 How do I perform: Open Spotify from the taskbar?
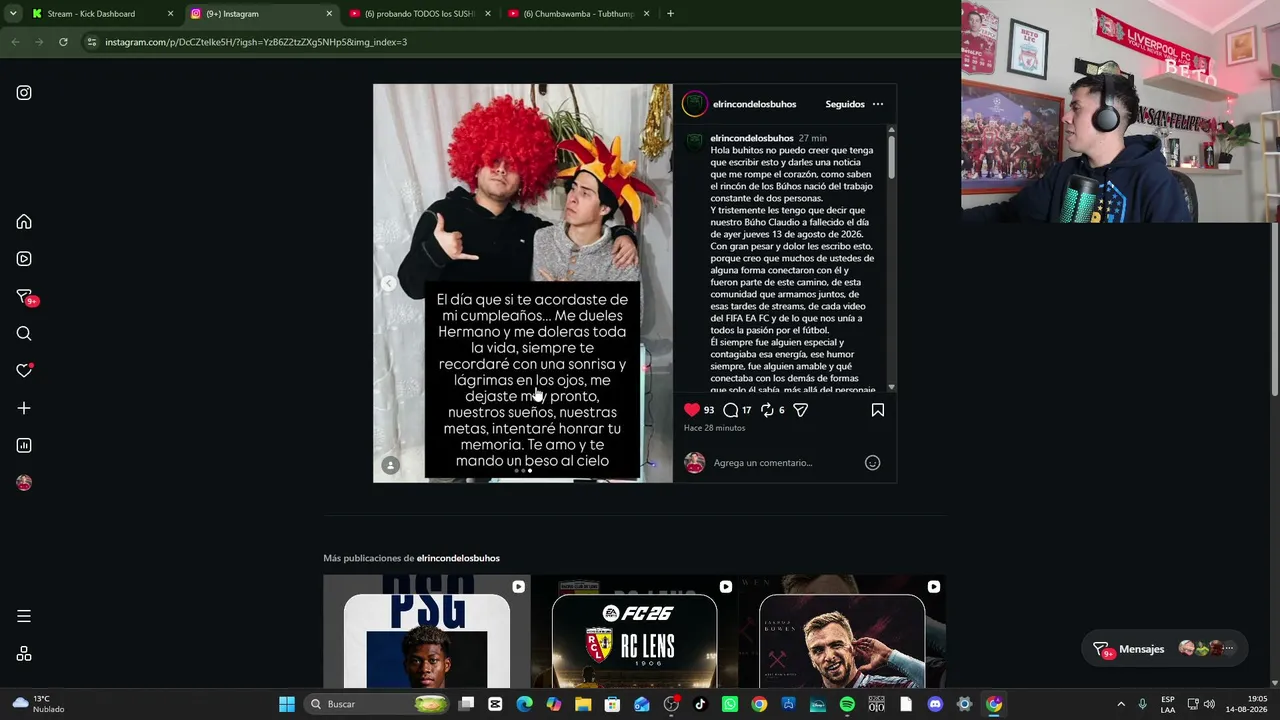point(847,704)
